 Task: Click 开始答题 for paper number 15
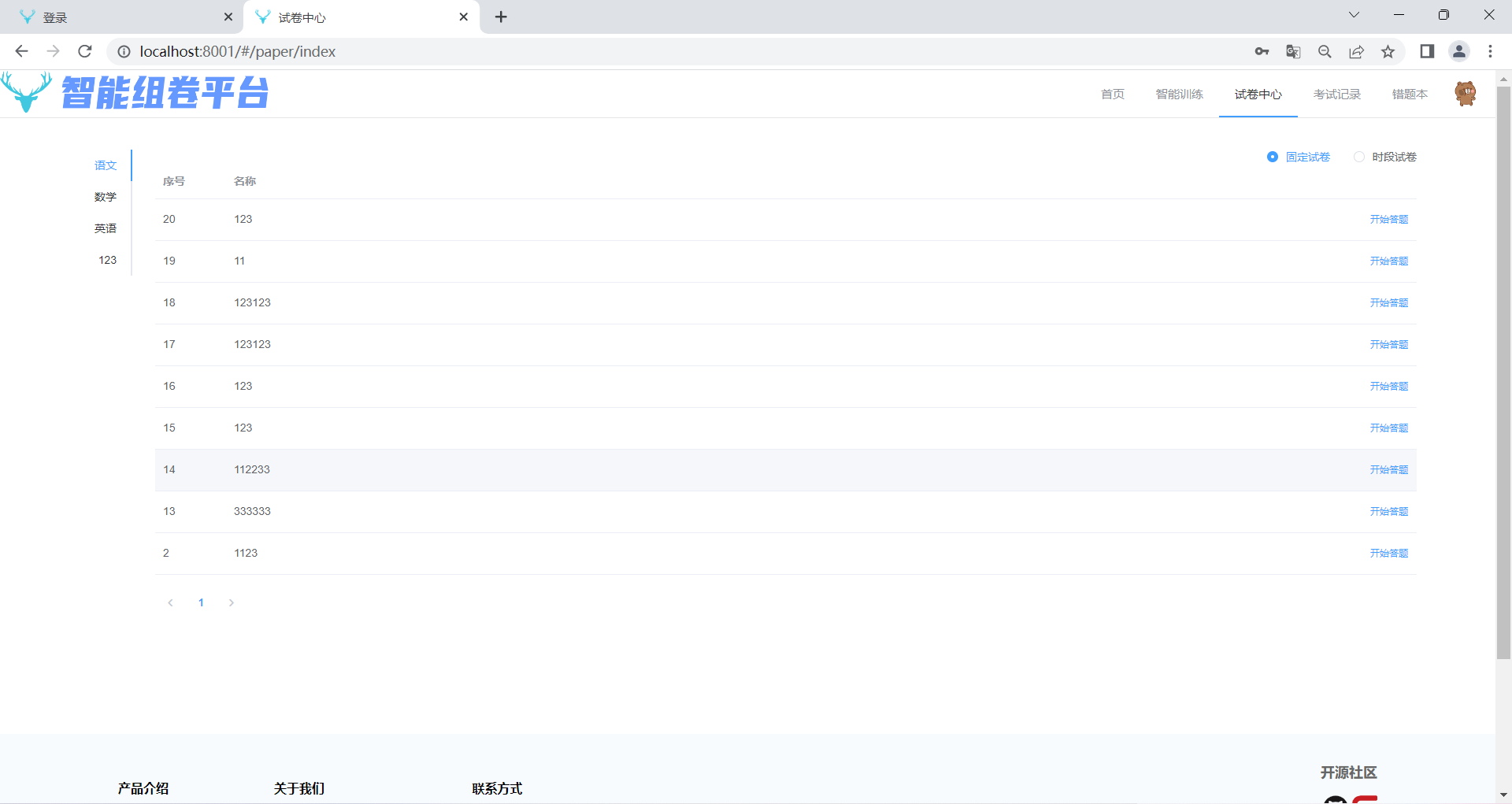pyautogui.click(x=1388, y=428)
